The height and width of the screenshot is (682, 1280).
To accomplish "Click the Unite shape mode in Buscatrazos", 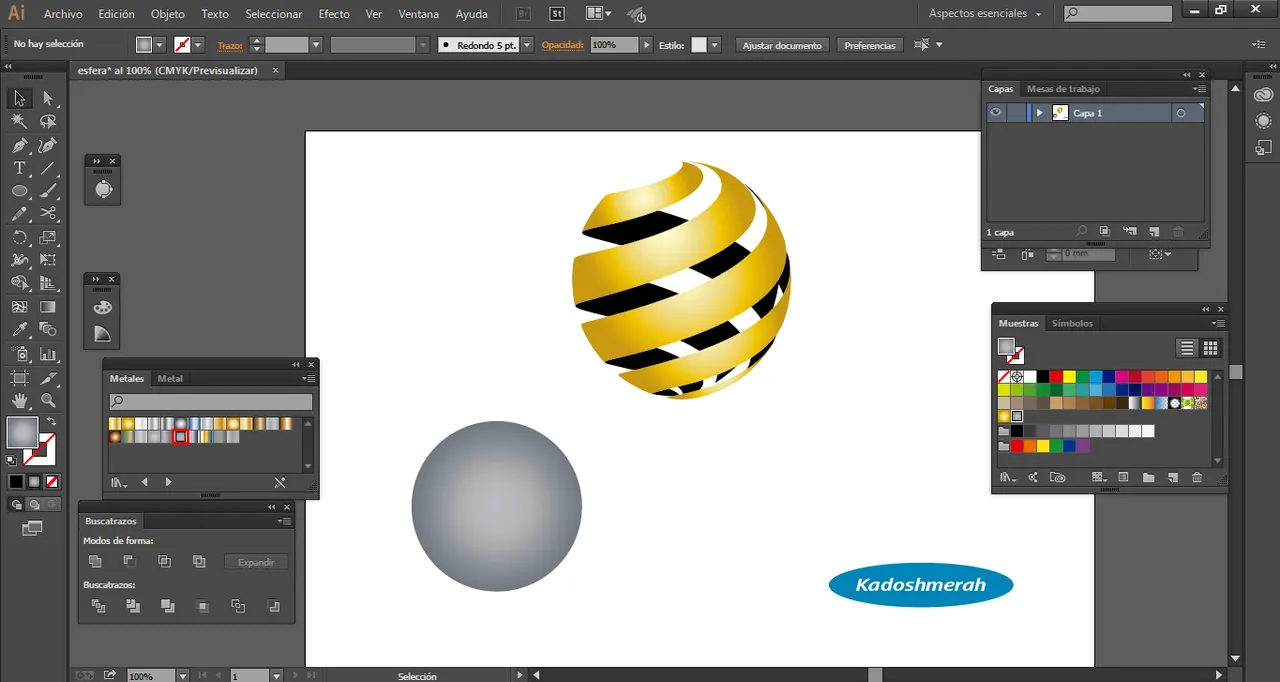I will click(96, 562).
